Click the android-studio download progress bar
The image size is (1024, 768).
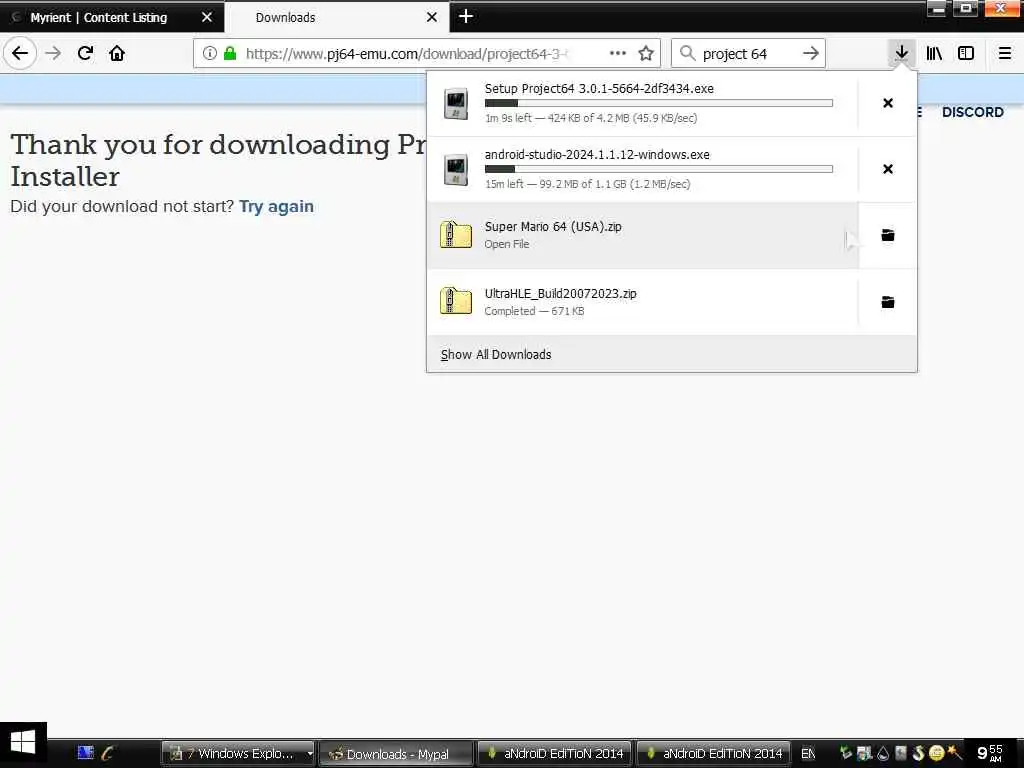[x=659, y=169]
